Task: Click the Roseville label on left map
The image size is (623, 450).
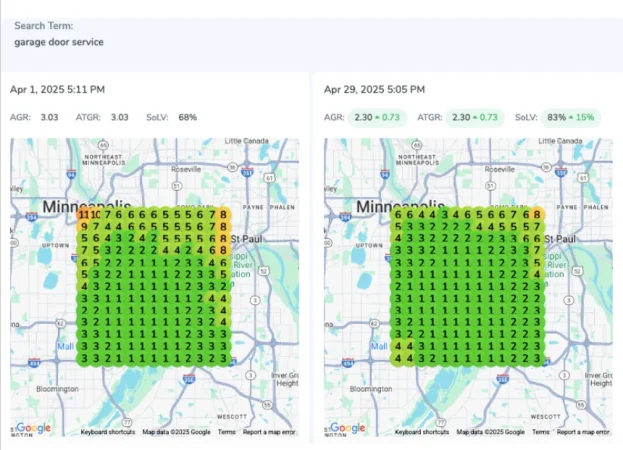Action: click(186, 170)
